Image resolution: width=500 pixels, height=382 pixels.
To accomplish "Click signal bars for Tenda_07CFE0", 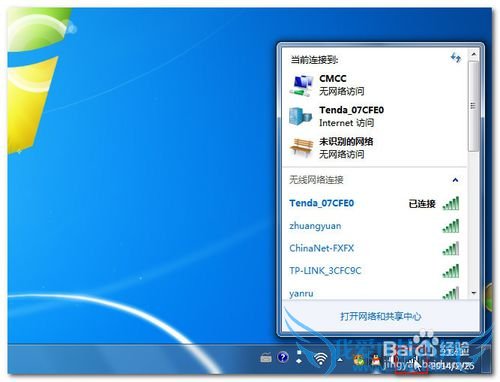I will (451, 203).
